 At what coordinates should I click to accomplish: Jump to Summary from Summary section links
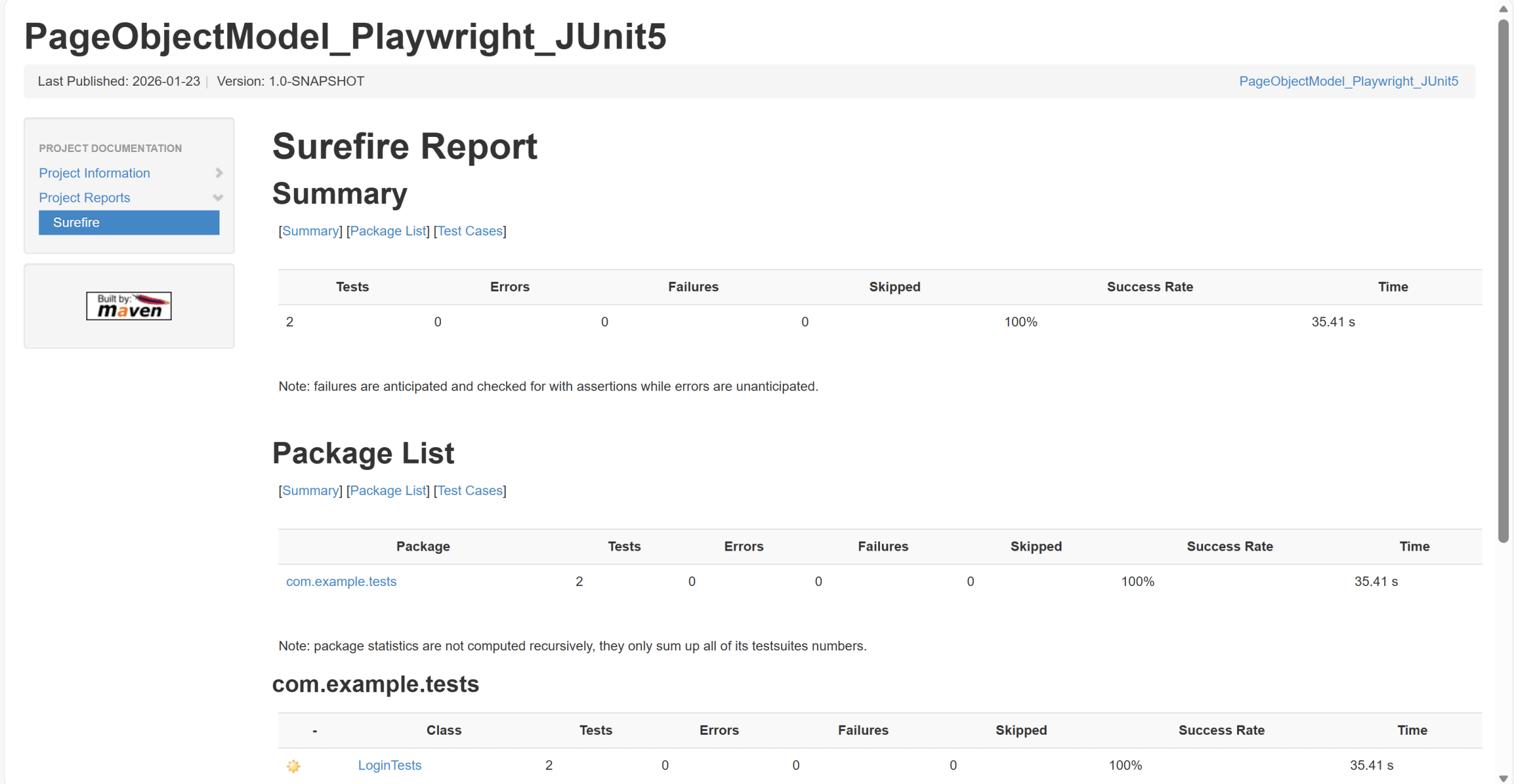coord(310,231)
